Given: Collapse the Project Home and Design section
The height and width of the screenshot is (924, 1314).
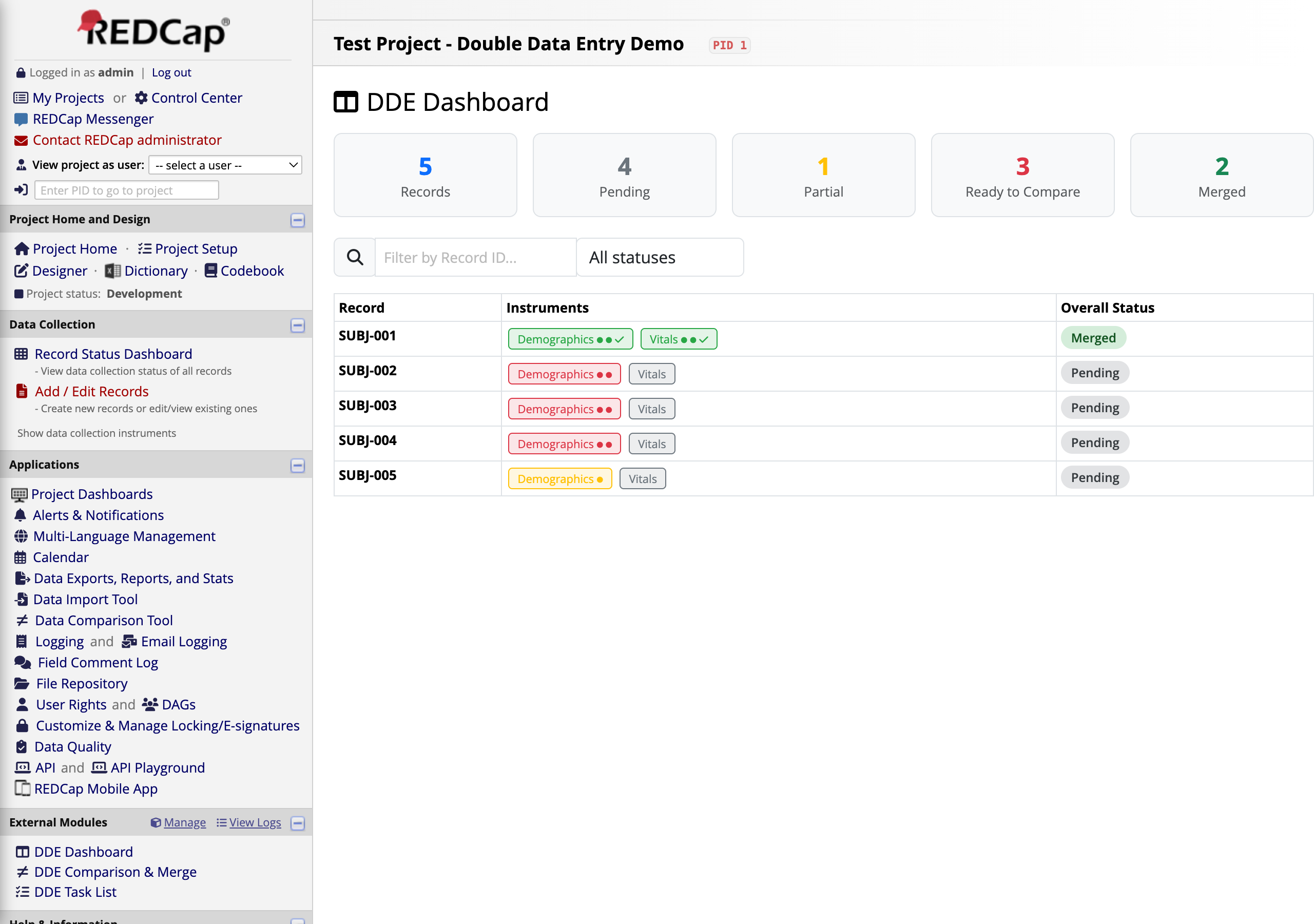Looking at the screenshot, I should coord(298,220).
